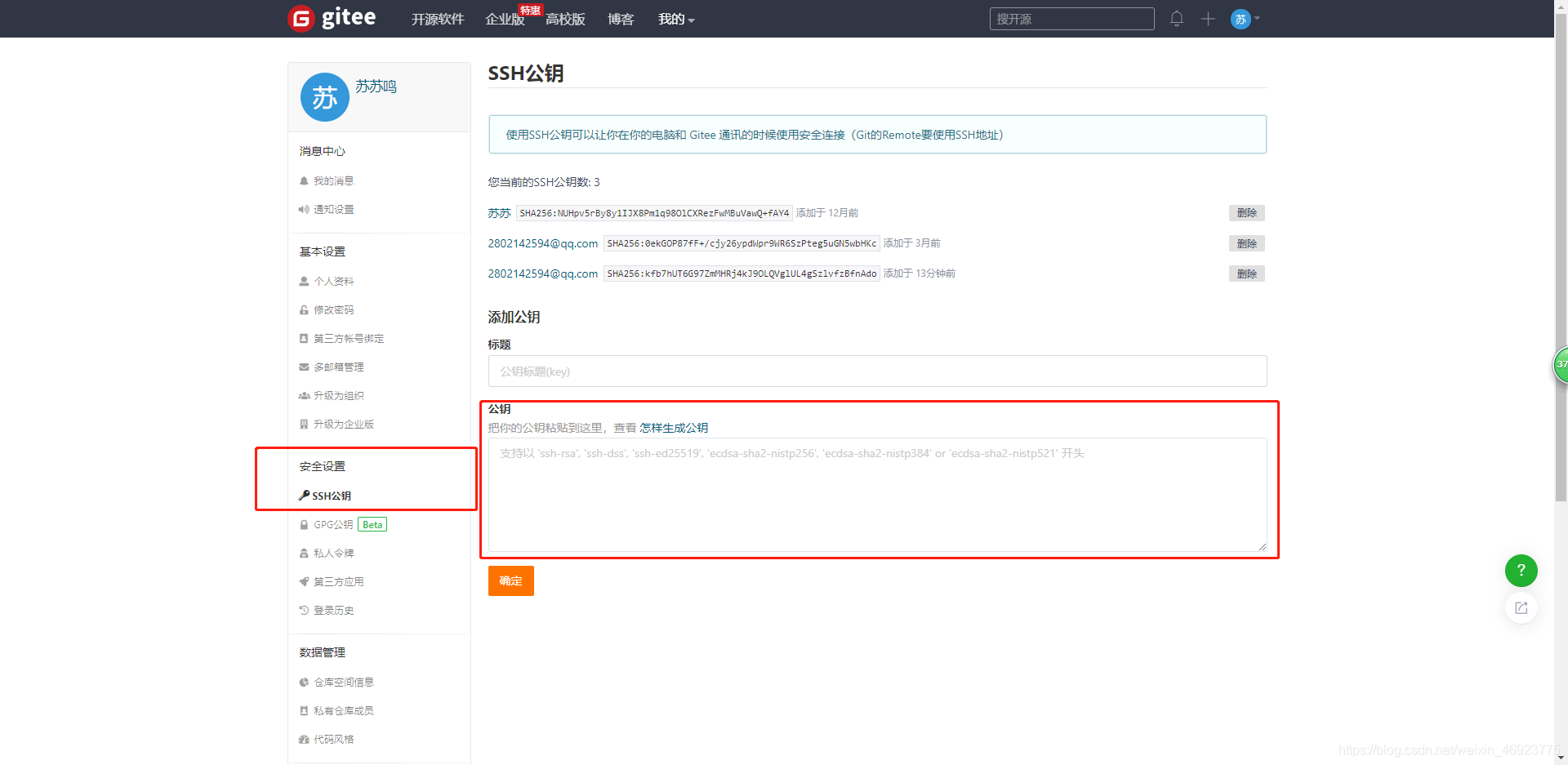Open 仓库空间信息 page
1568x765 pixels.
pyautogui.click(x=344, y=682)
